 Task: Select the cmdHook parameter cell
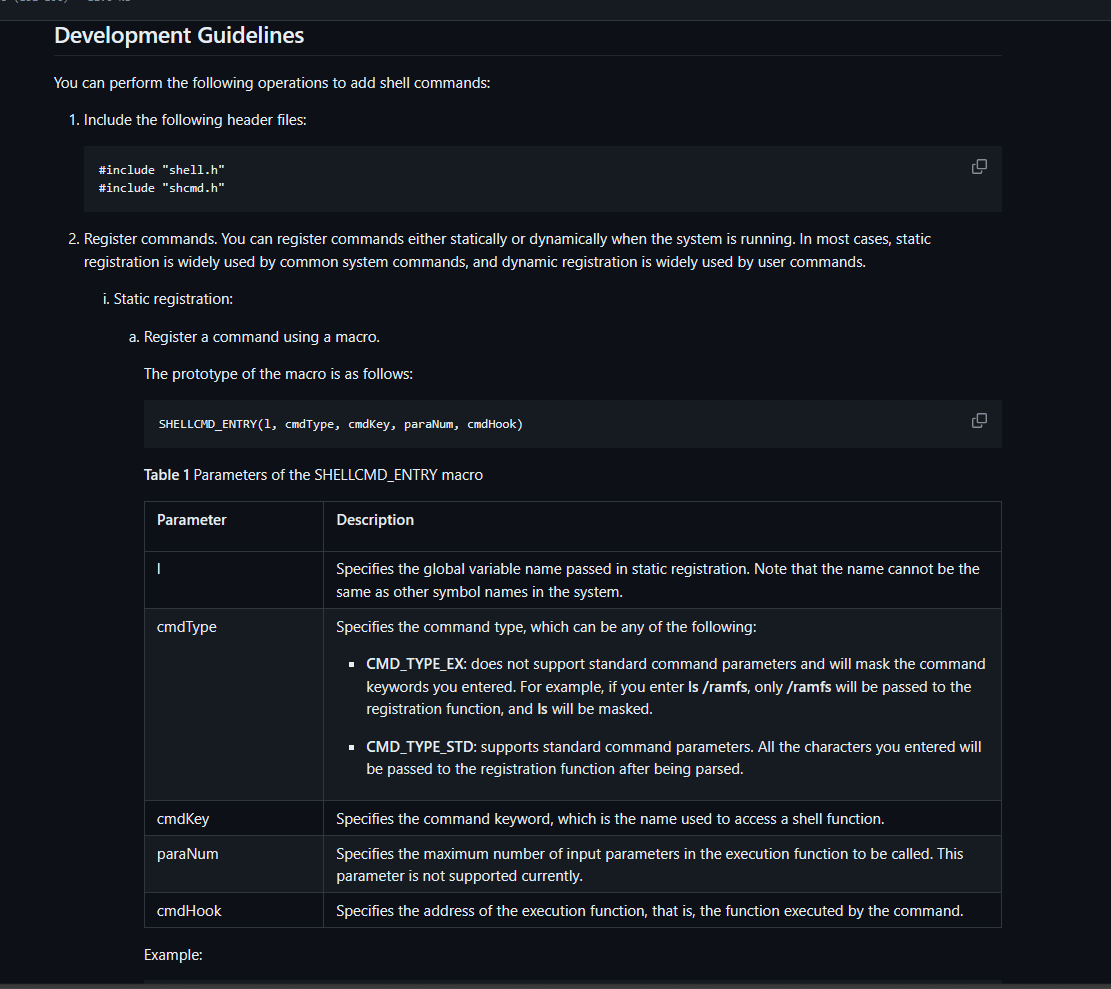tap(188, 910)
